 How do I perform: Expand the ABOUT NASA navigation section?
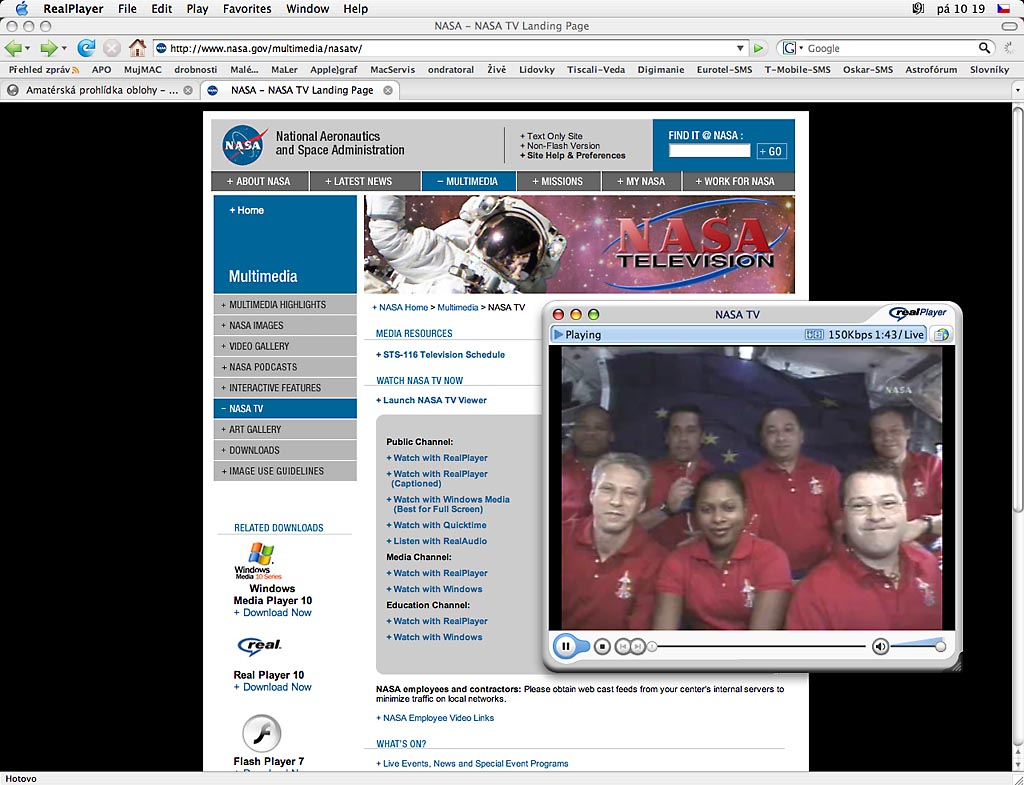click(259, 181)
